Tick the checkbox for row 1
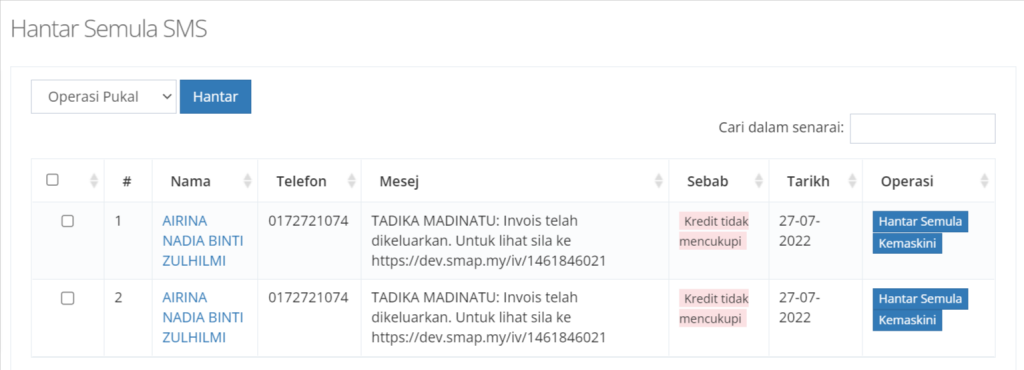The height and width of the screenshot is (370, 1024). pyautogui.click(x=67, y=221)
